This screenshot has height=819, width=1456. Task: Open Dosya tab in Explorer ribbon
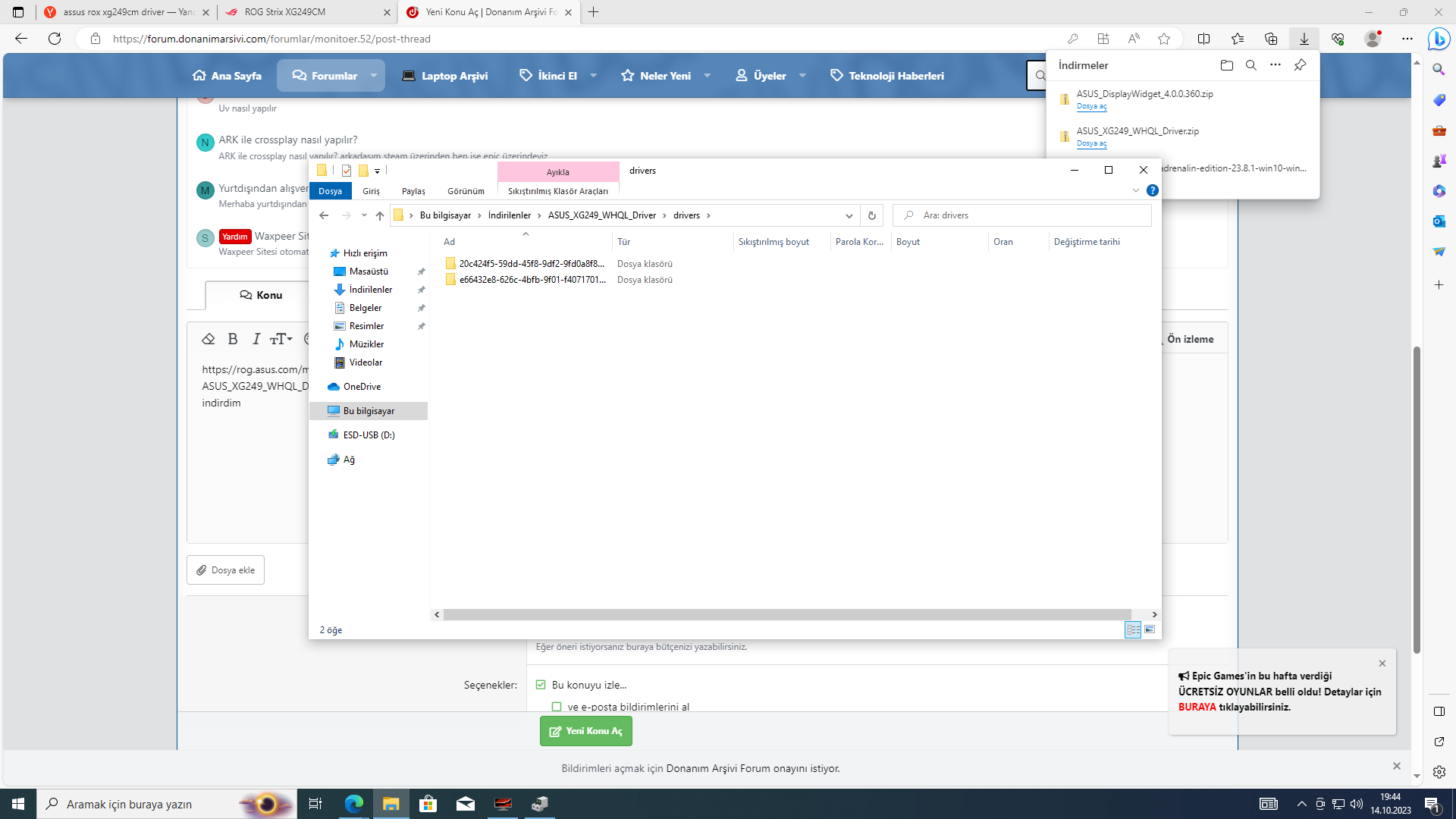tap(330, 191)
